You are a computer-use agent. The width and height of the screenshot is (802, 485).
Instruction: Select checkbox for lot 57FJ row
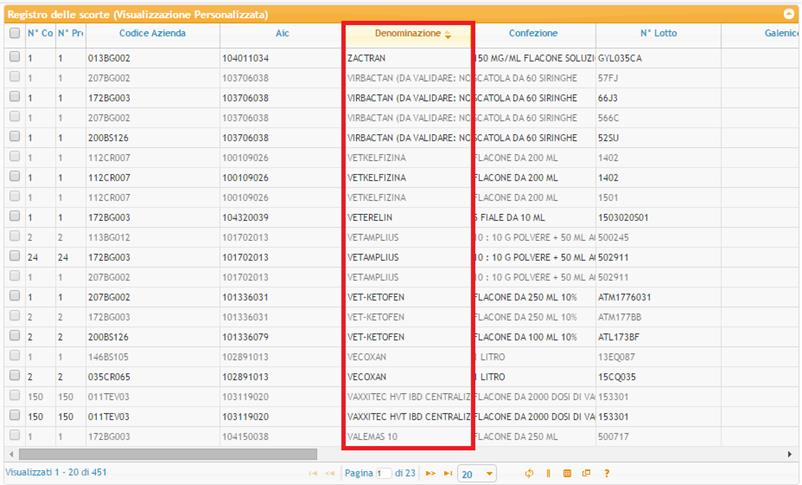pyautogui.click(x=14, y=77)
